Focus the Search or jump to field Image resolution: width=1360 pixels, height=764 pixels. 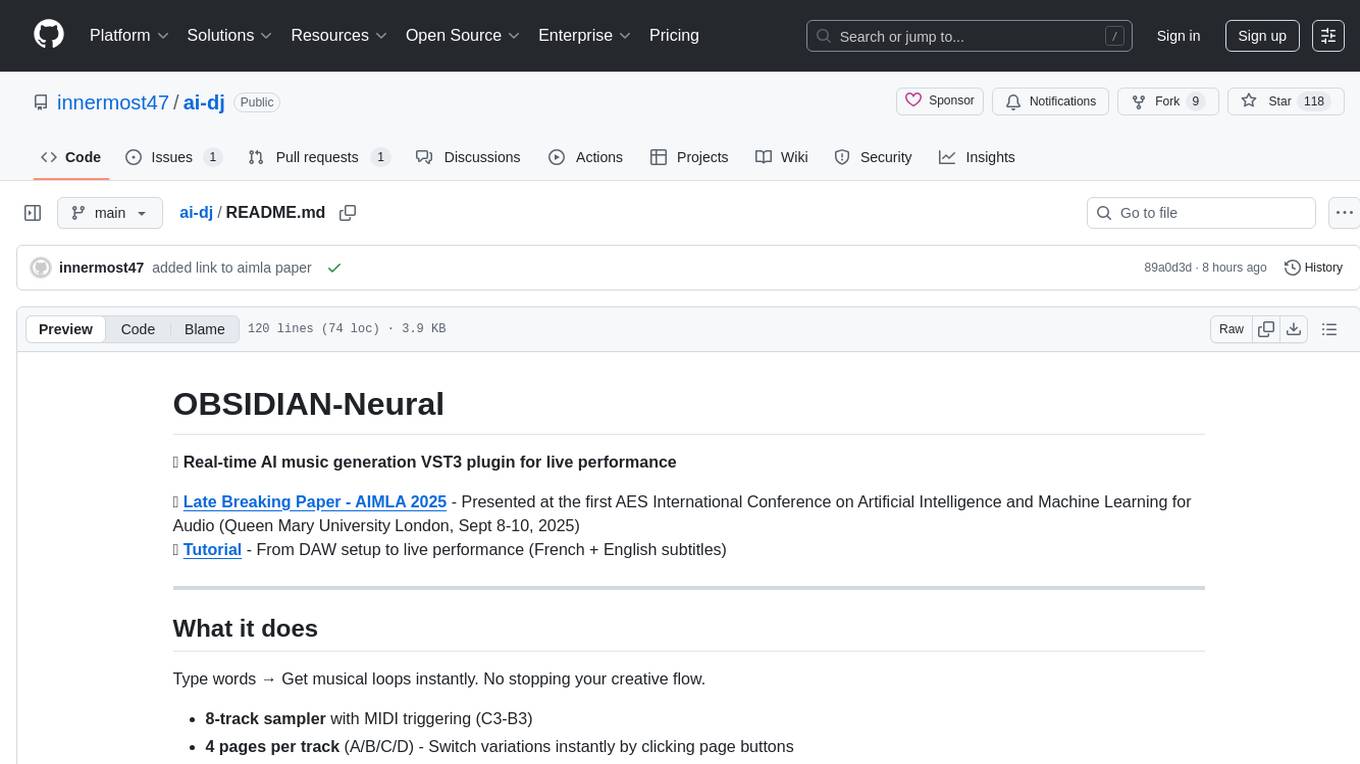(x=969, y=36)
